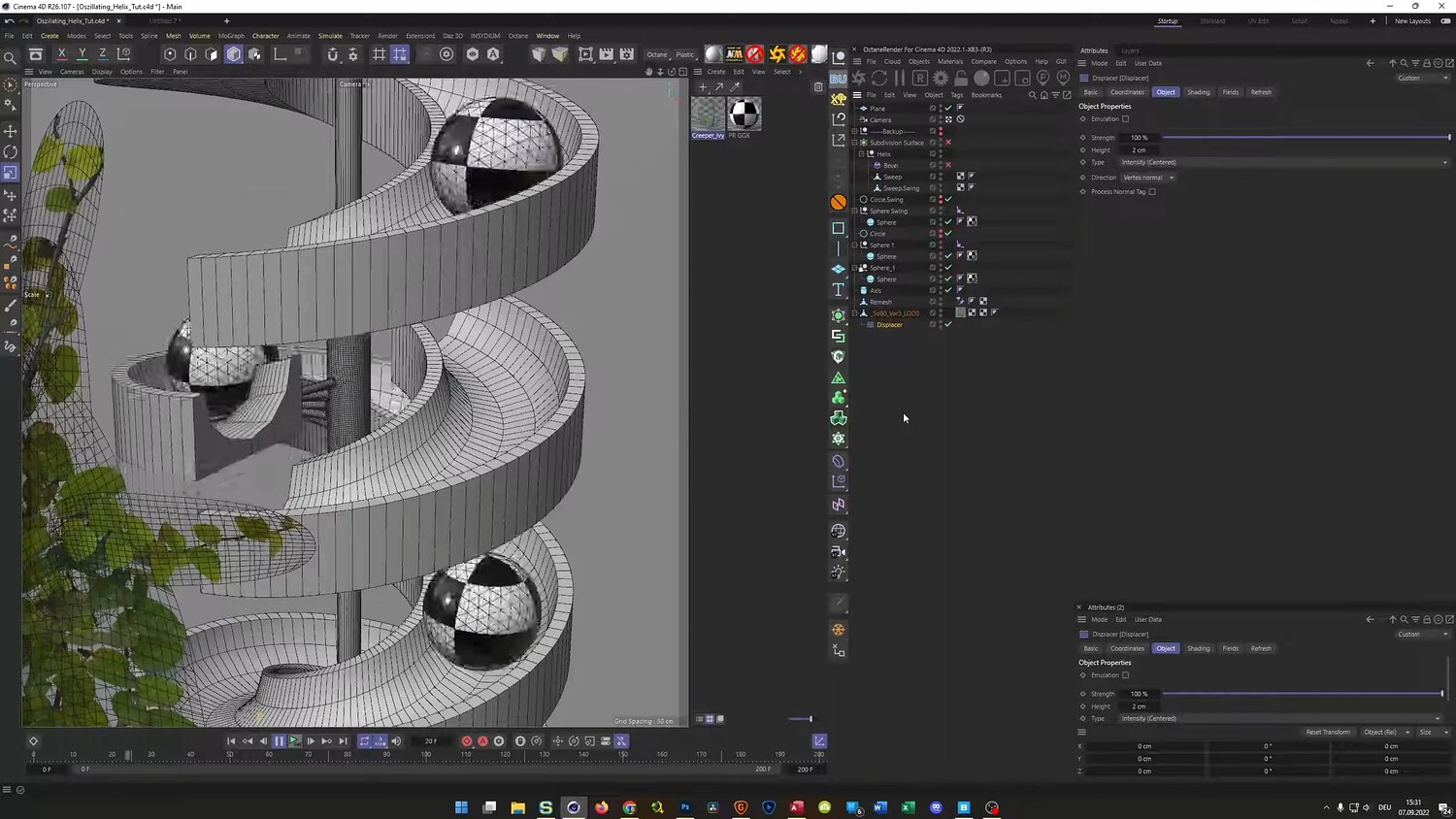Restart the Octane render with refresh icon
This screenshot has height=819, width=1456.
(x=879, y=78)
